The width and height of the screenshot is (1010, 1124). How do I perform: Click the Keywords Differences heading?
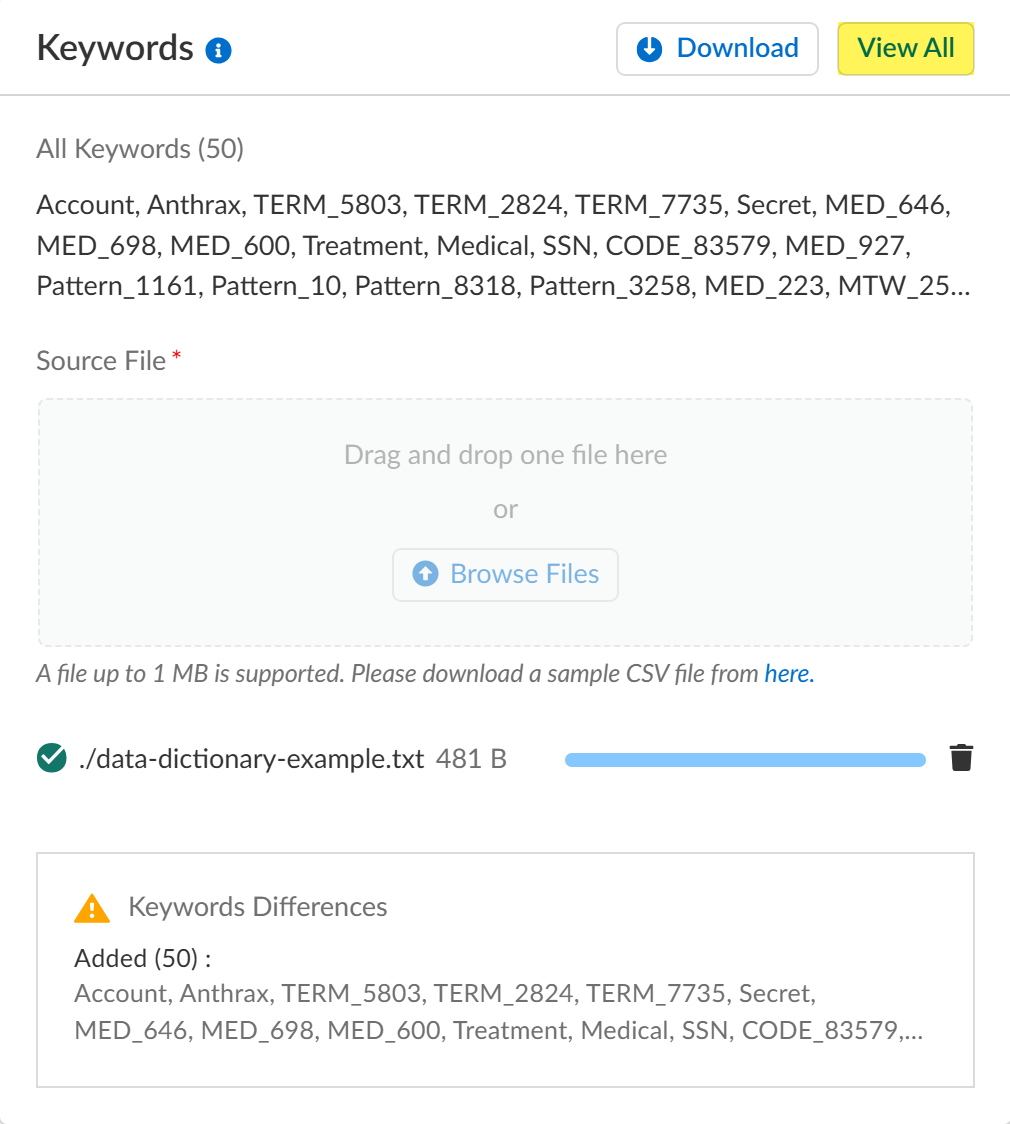click(258, 907)
